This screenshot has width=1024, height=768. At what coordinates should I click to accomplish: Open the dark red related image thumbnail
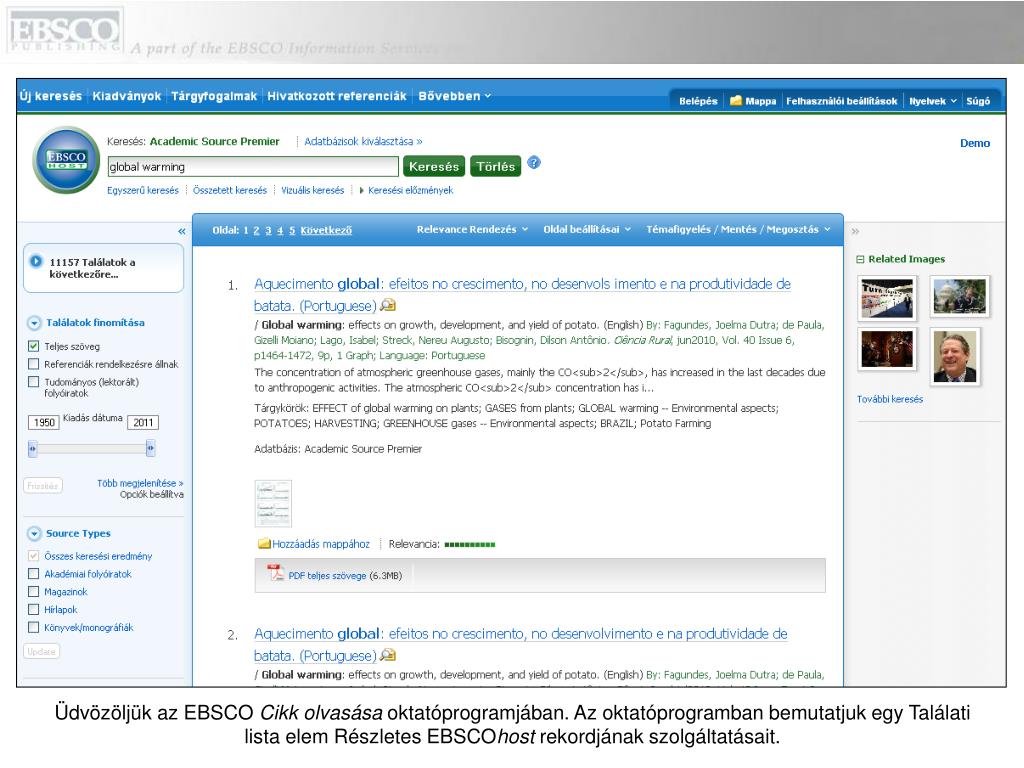click(887, 349)
